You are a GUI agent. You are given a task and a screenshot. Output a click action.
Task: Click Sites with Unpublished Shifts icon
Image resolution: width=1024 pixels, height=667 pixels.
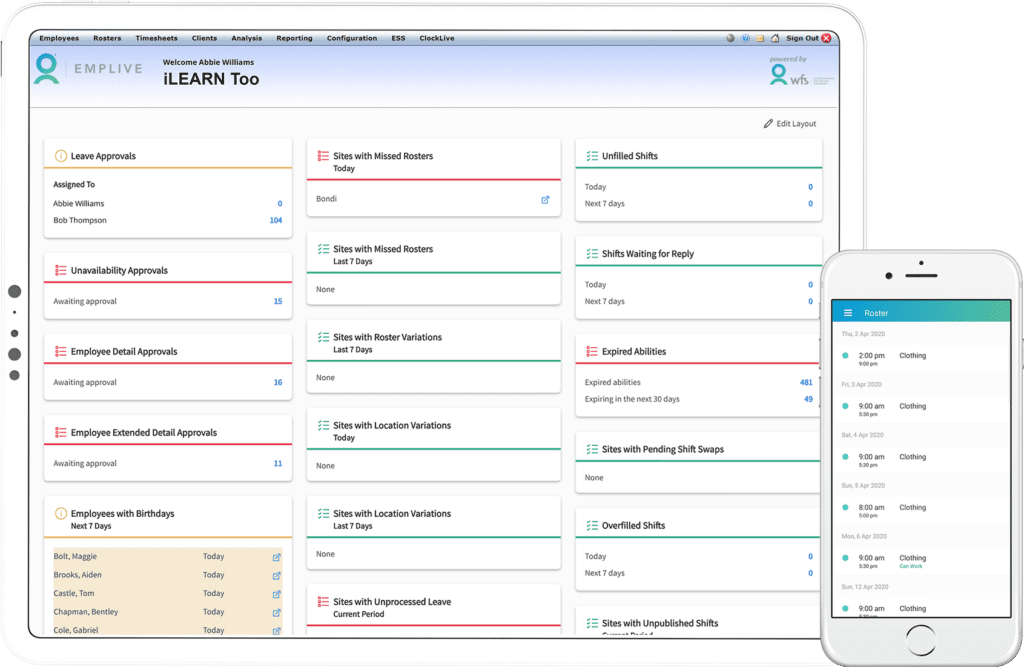592,623
